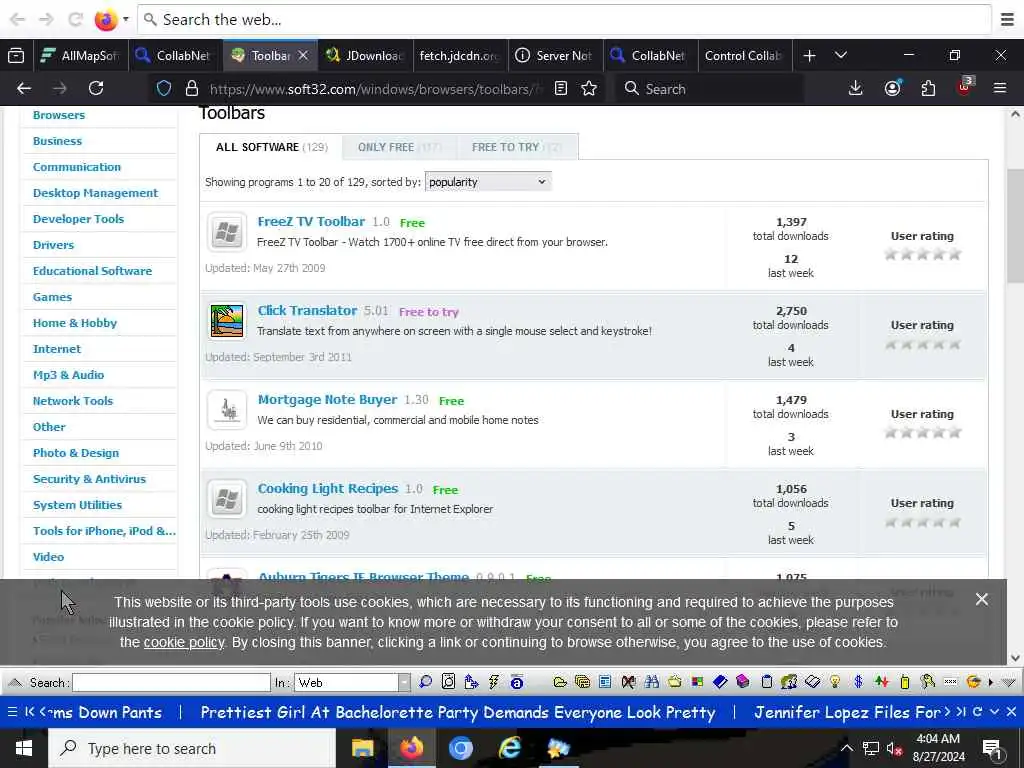The width and height of the screenshot is (1024, 768).
Task: Click the page vertical scrollbar thumb
Action: pyautogui.click(x=1015, y=225)
